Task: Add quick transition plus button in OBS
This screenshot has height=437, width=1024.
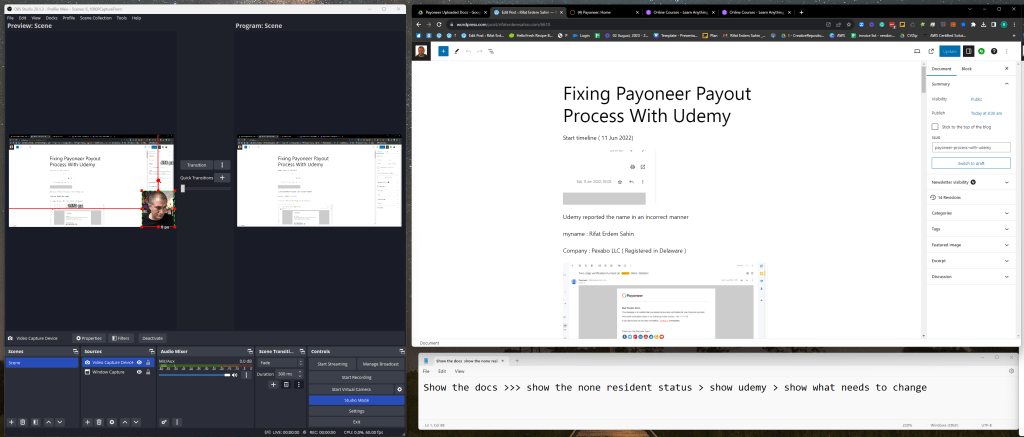Action: (222, 178)
